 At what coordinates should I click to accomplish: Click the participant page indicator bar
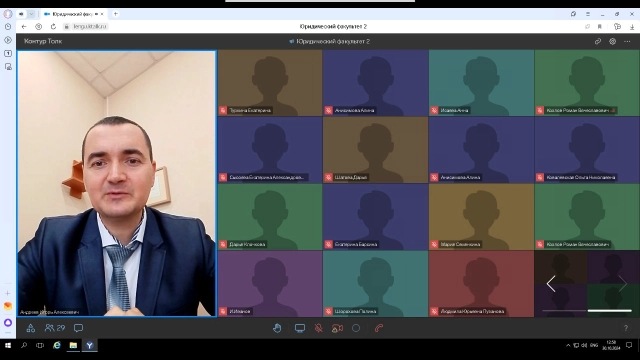[x=587, y=311]
